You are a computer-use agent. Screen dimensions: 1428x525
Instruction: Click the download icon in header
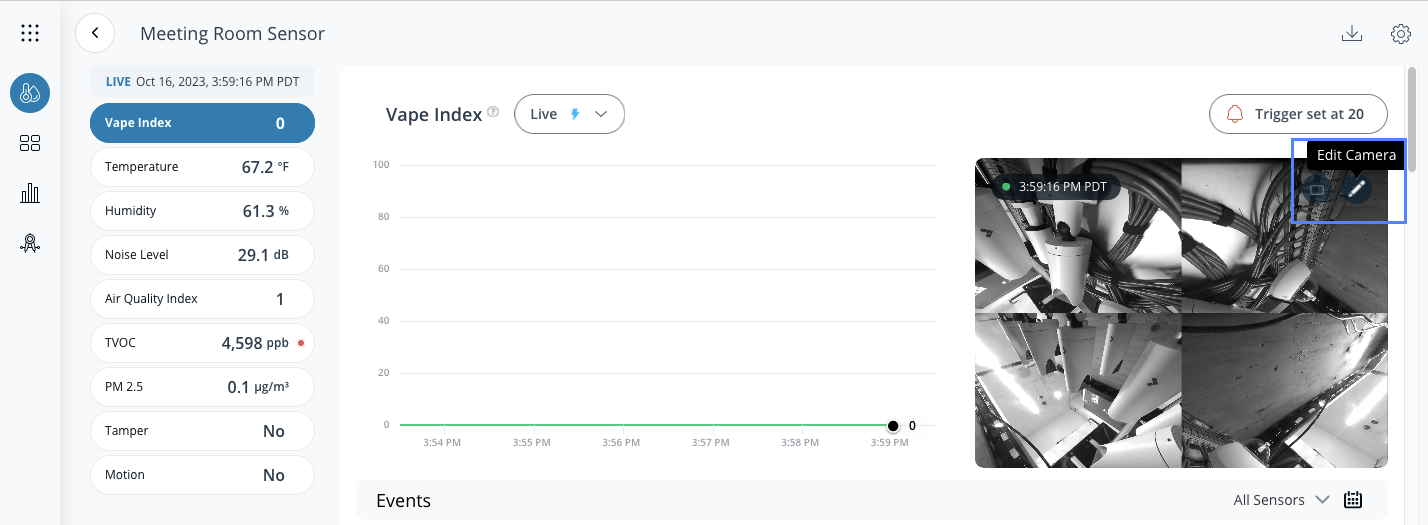(1352, 33)
